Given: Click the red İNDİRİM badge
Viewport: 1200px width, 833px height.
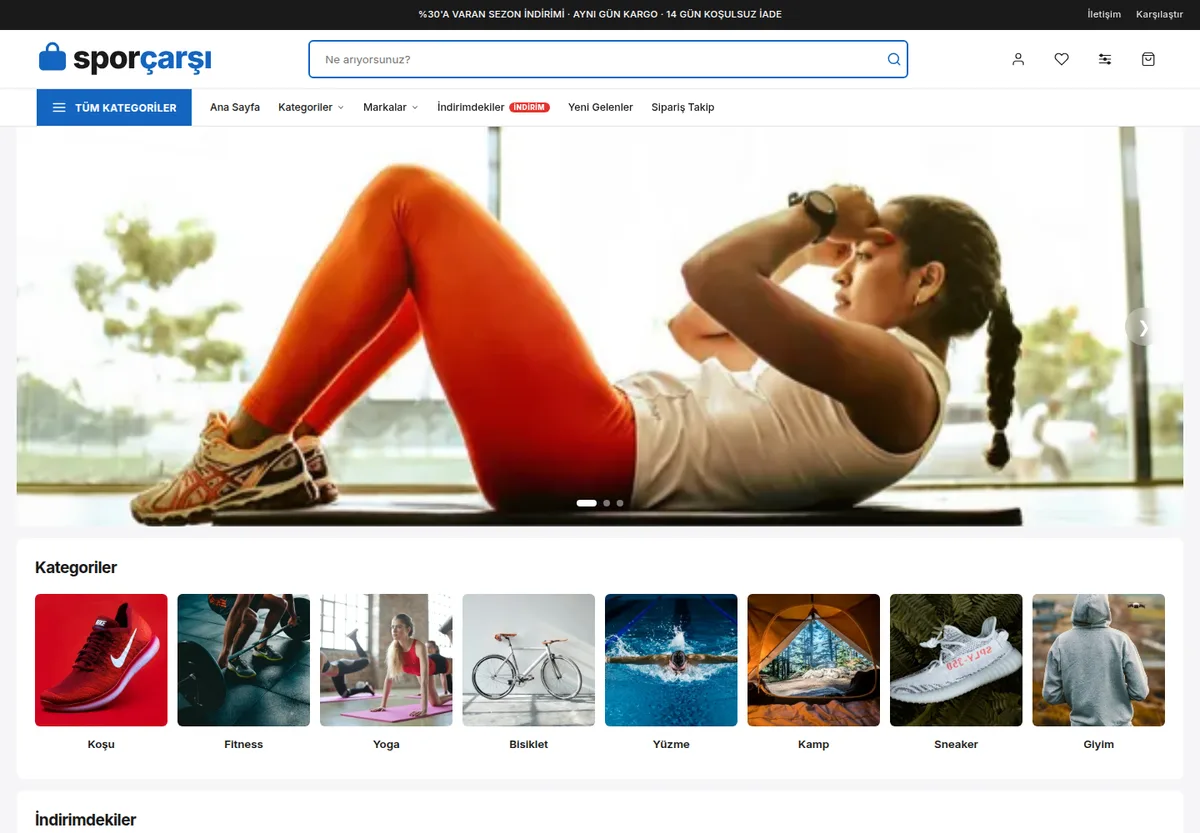Looking at the screenshot, I should coord(529,108).
